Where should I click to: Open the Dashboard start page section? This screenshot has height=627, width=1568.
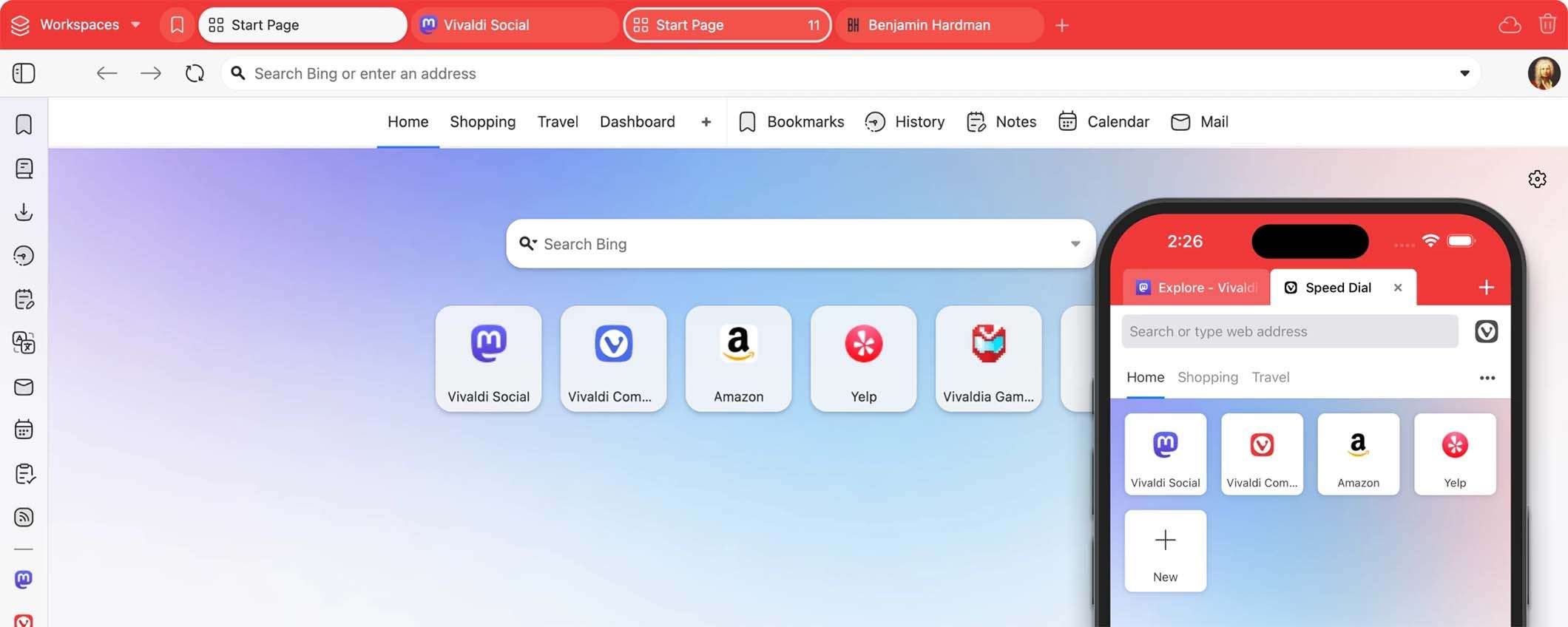click(638, 122)
